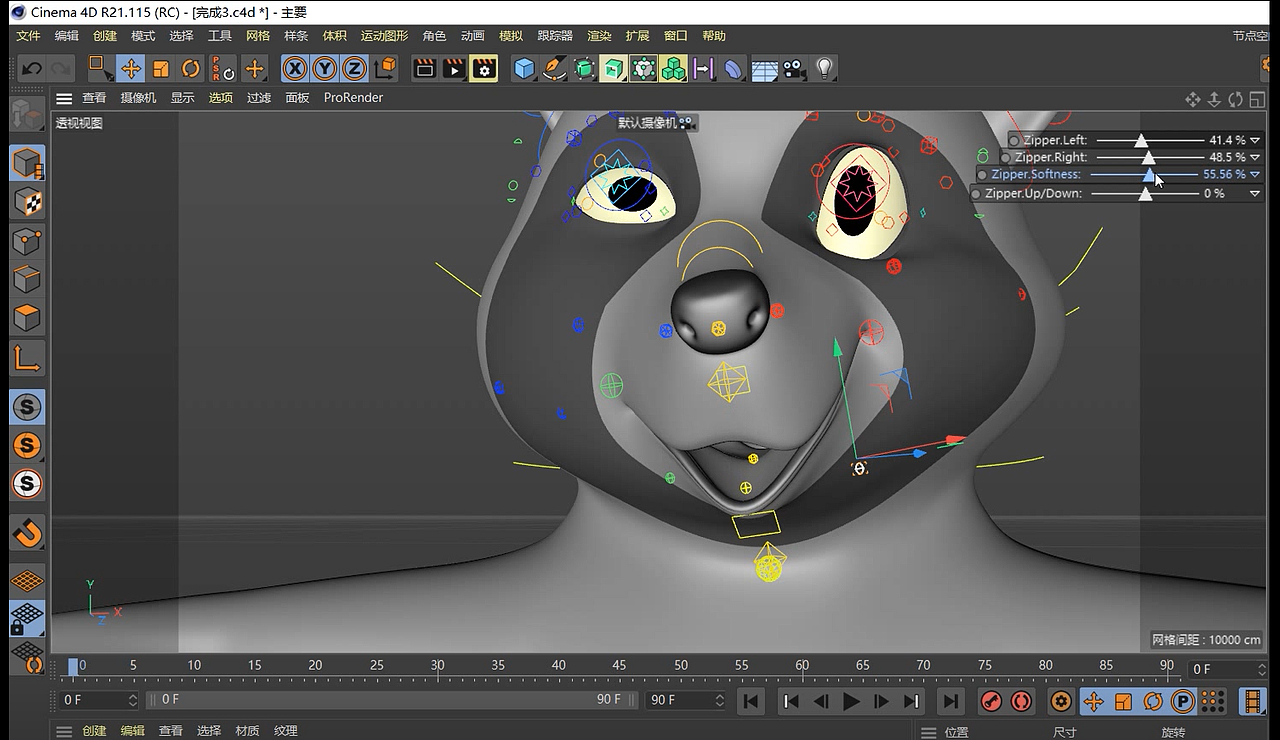Click the Zipper.Right slider handle

[1149, 158]
